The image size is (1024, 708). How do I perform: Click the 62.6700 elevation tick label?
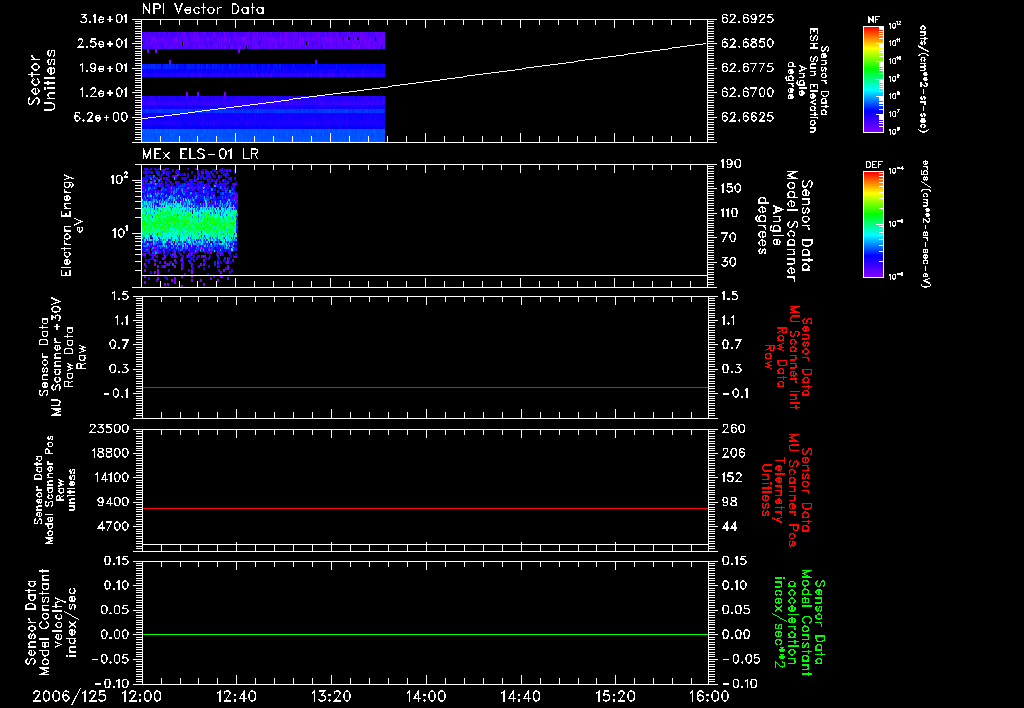pyautogui.click(x=748, y=93)
